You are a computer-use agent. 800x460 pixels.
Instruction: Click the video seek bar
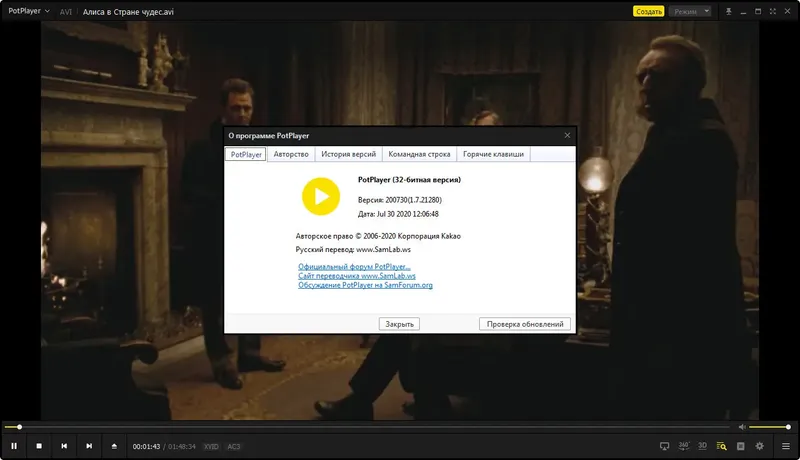[367, 427]
